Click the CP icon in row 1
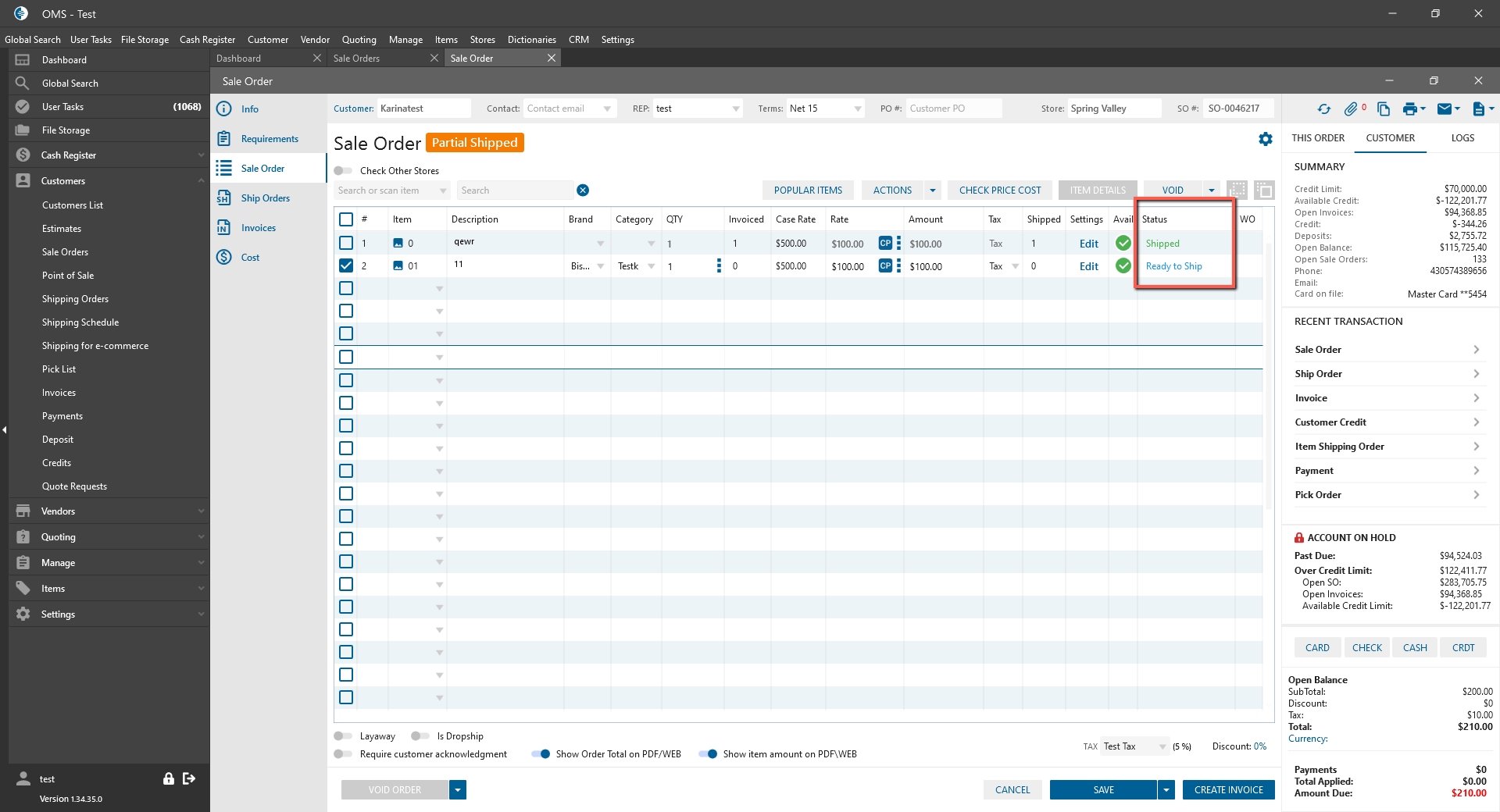Screen dimensions: 1500x812 (885, 244)
